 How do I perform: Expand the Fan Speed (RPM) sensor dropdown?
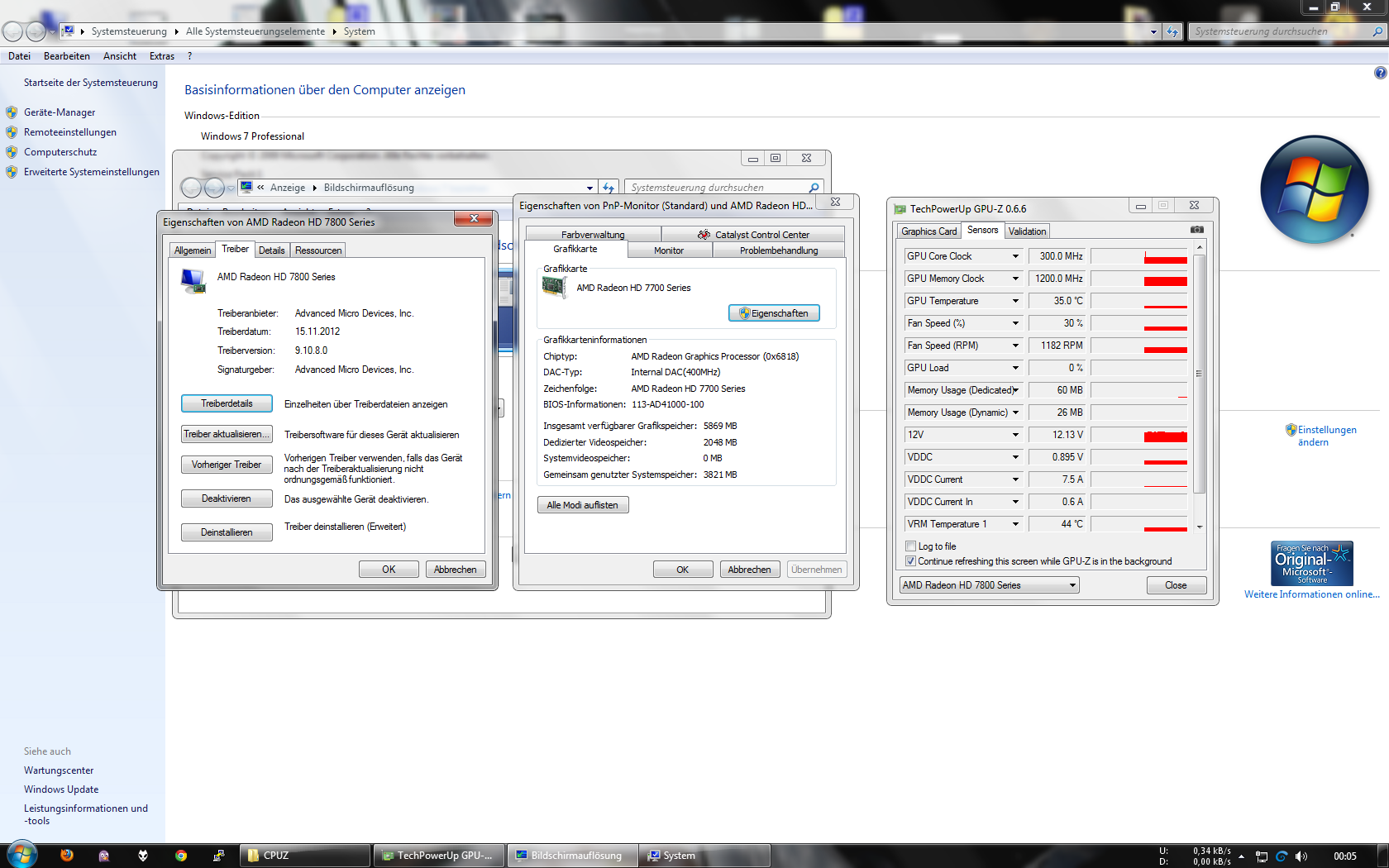pyautogui.click(x=1015, y=346)
